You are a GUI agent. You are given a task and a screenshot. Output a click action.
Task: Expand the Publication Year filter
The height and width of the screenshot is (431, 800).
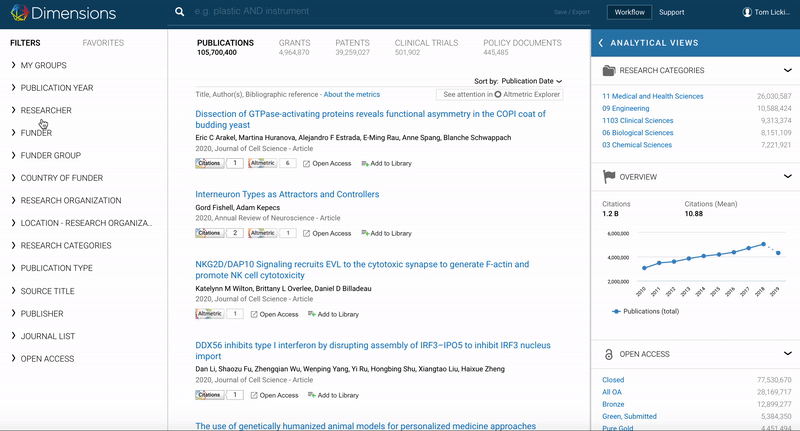click(x=57, y=88)
